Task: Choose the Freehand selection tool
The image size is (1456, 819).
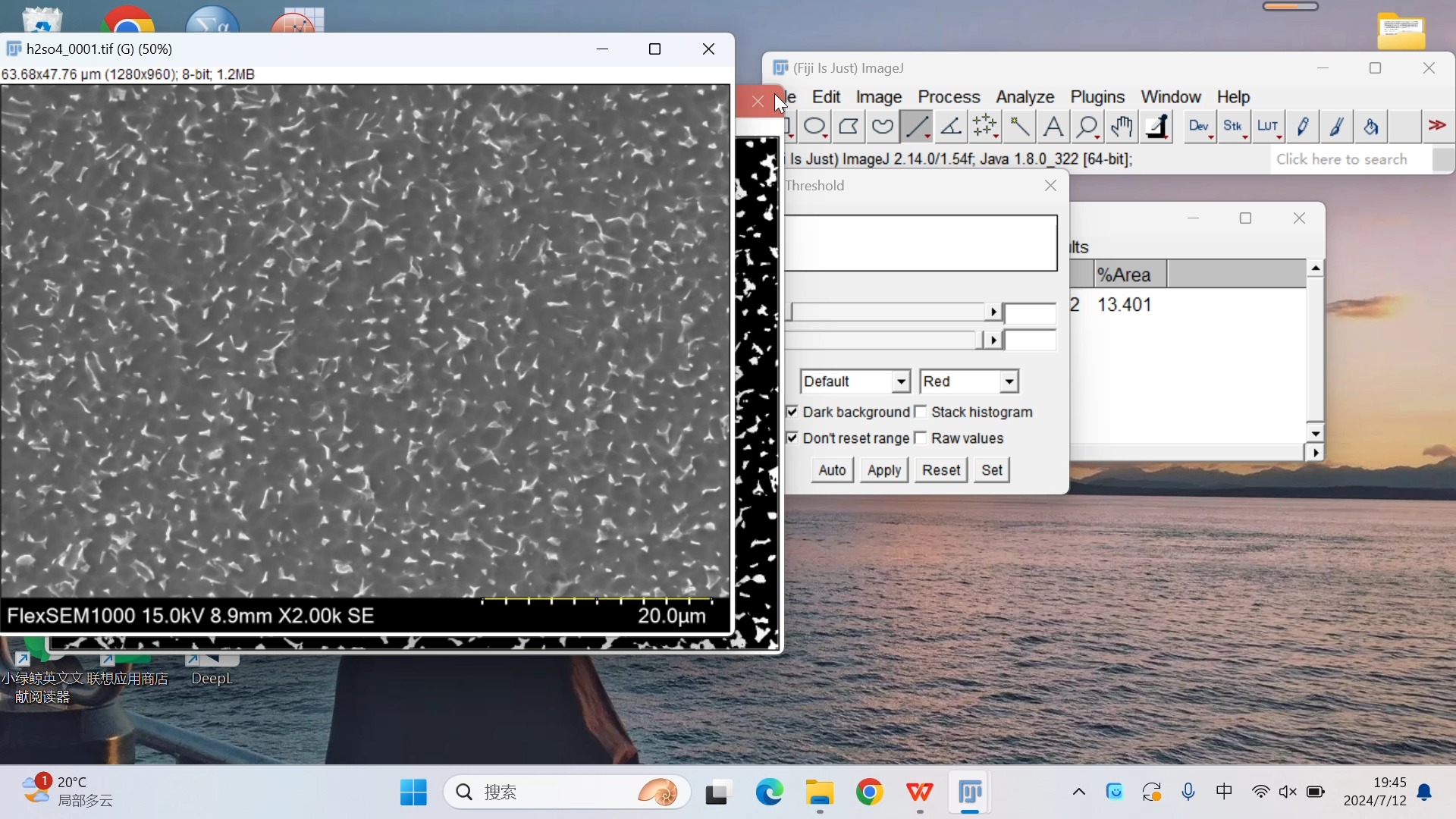Action: [883, 127]
